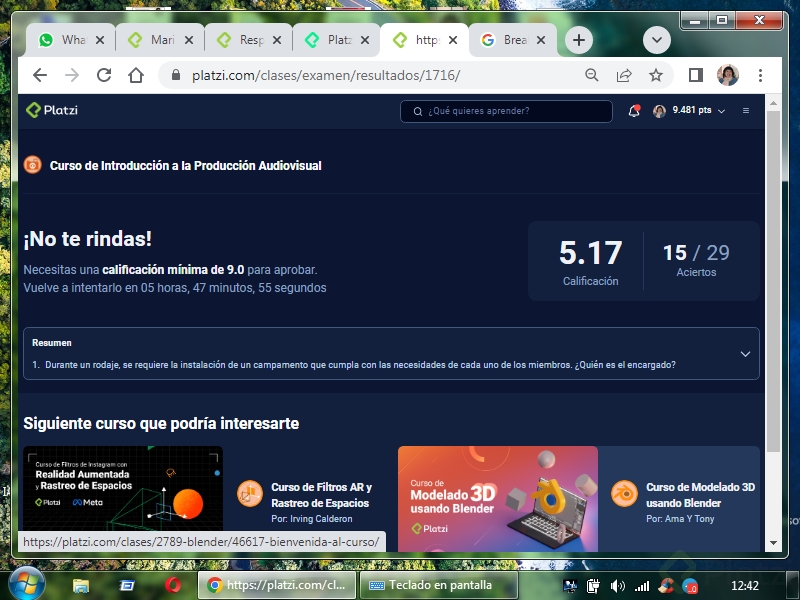Click the scrollbar up arrow
Viewport: 800px width, 600px height.
(x=773, y=103)
